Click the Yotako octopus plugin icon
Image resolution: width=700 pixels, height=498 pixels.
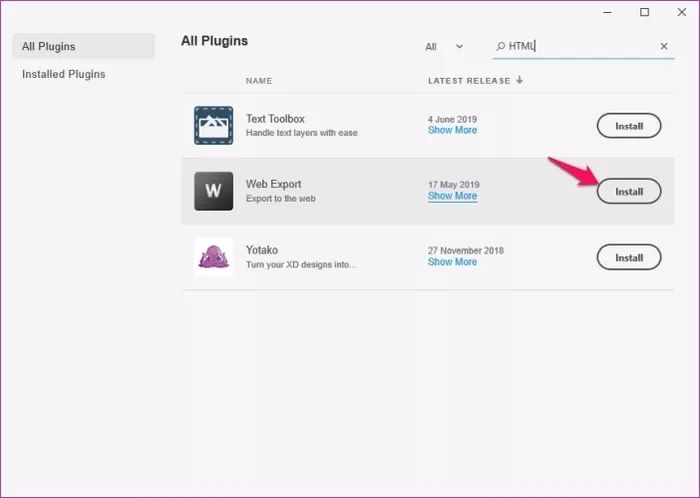click(x=213, y=257)
